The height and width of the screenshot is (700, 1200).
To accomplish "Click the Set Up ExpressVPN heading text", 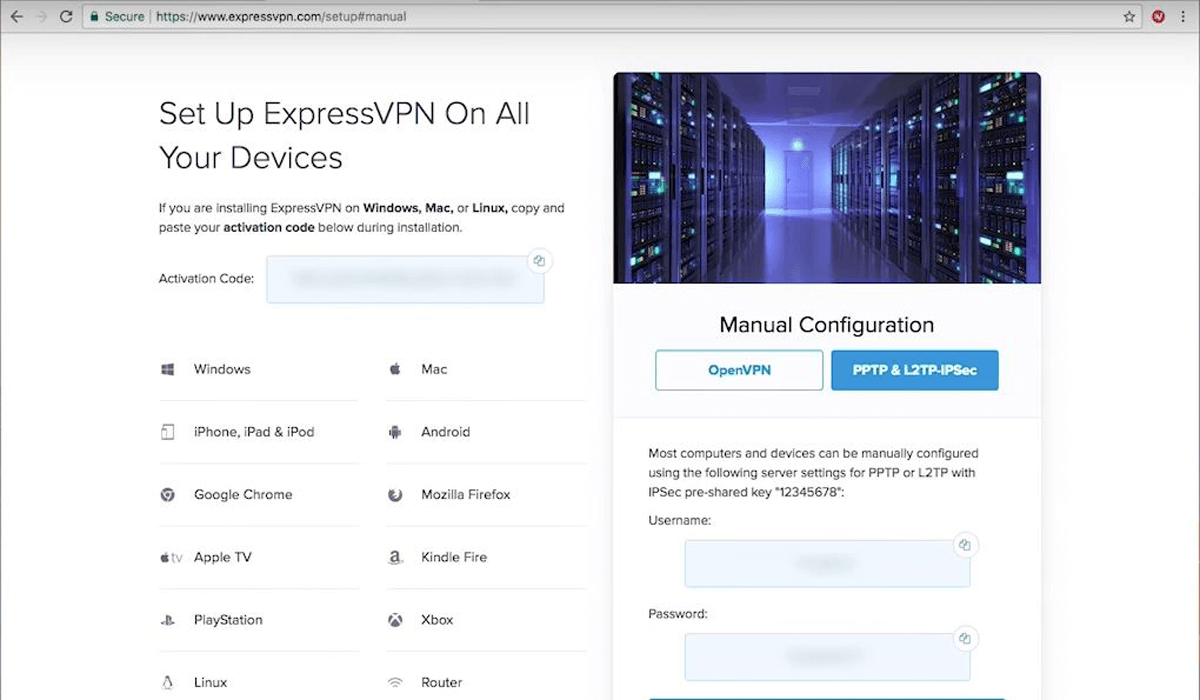I will pos(344,135).
